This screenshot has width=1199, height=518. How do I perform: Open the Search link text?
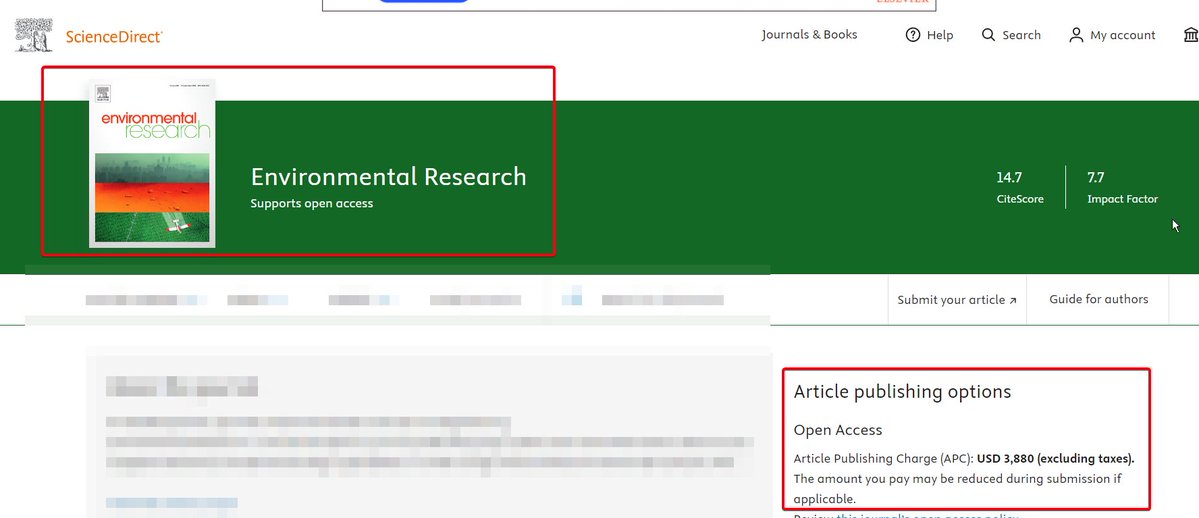[1022, 35]
